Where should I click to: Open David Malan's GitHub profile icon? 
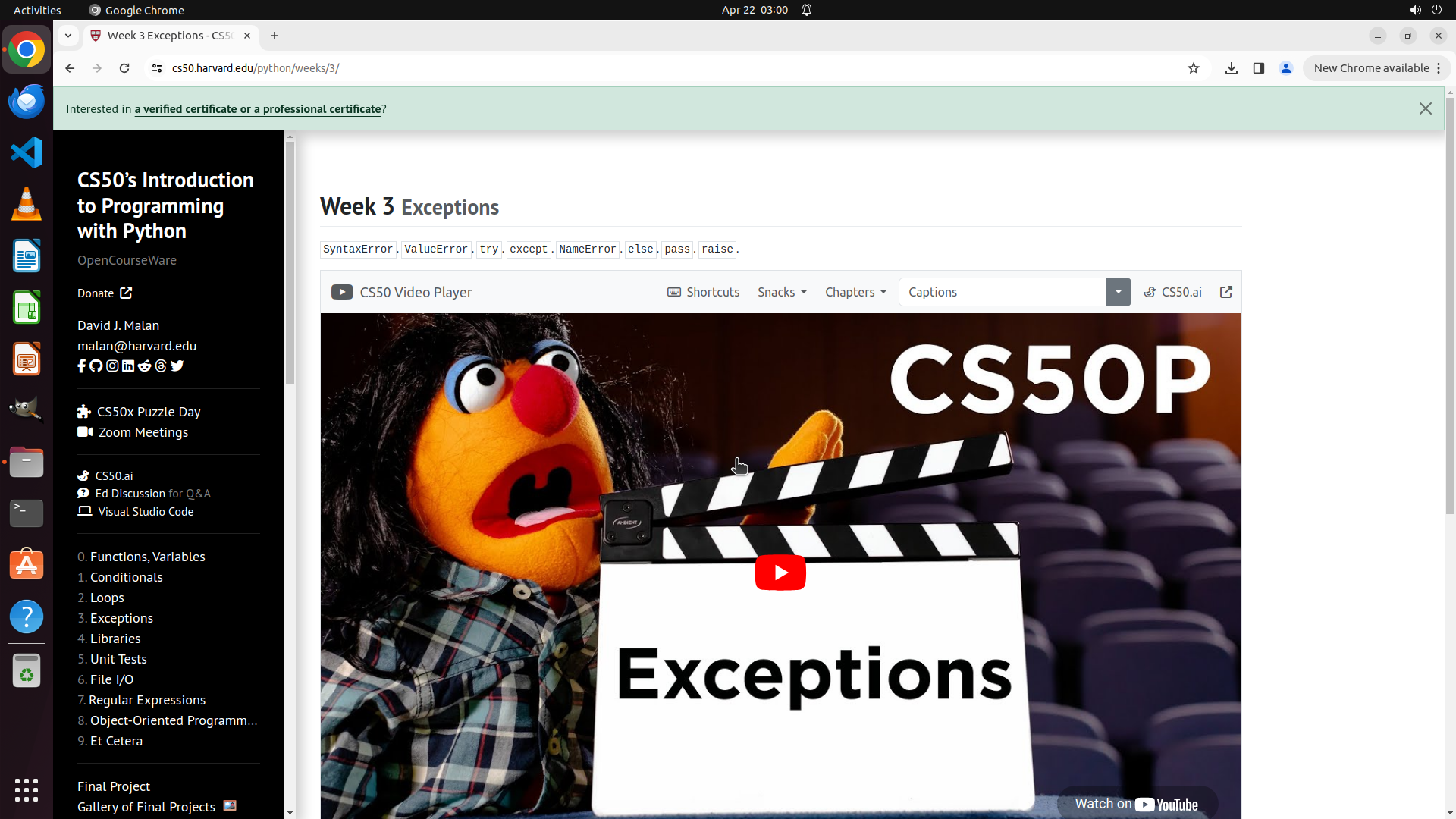tap(96, 366)
